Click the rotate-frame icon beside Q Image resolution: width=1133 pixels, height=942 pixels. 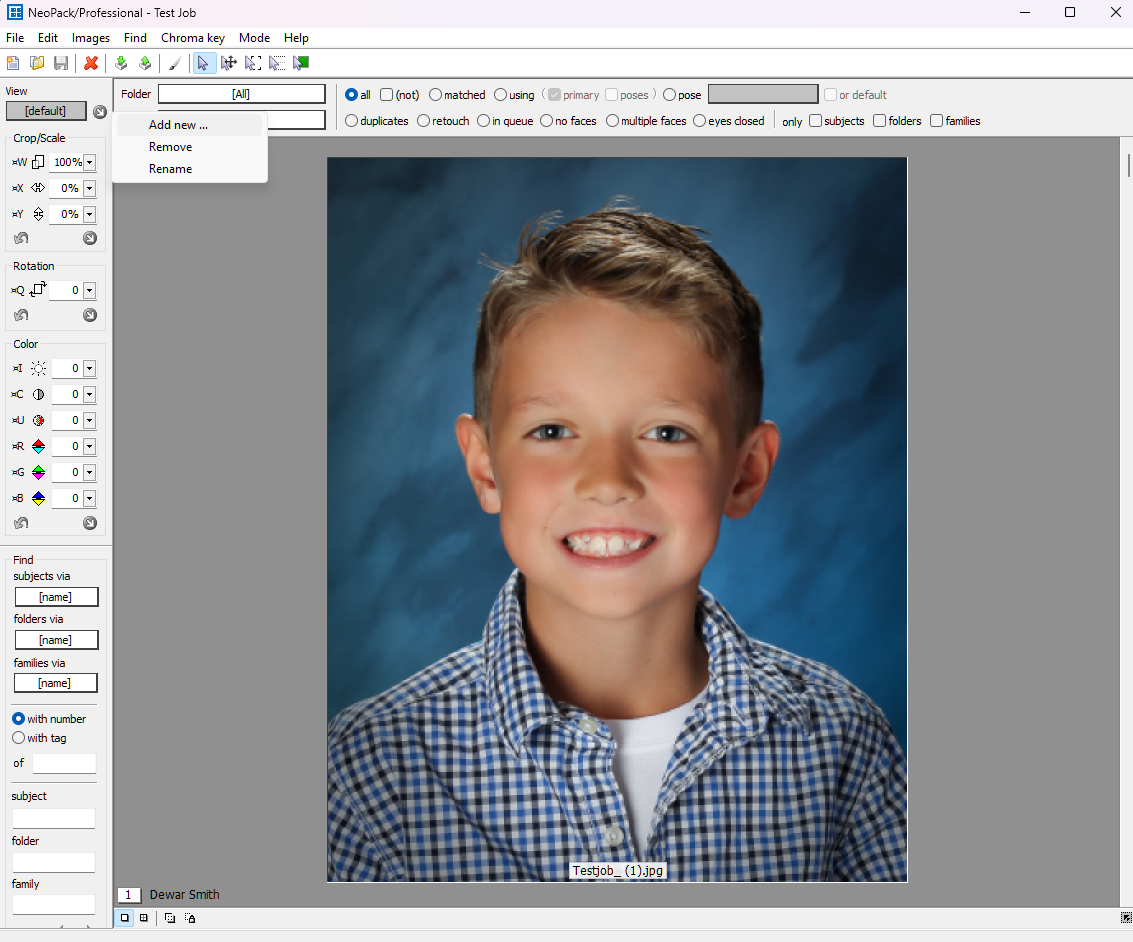[38, 290]
